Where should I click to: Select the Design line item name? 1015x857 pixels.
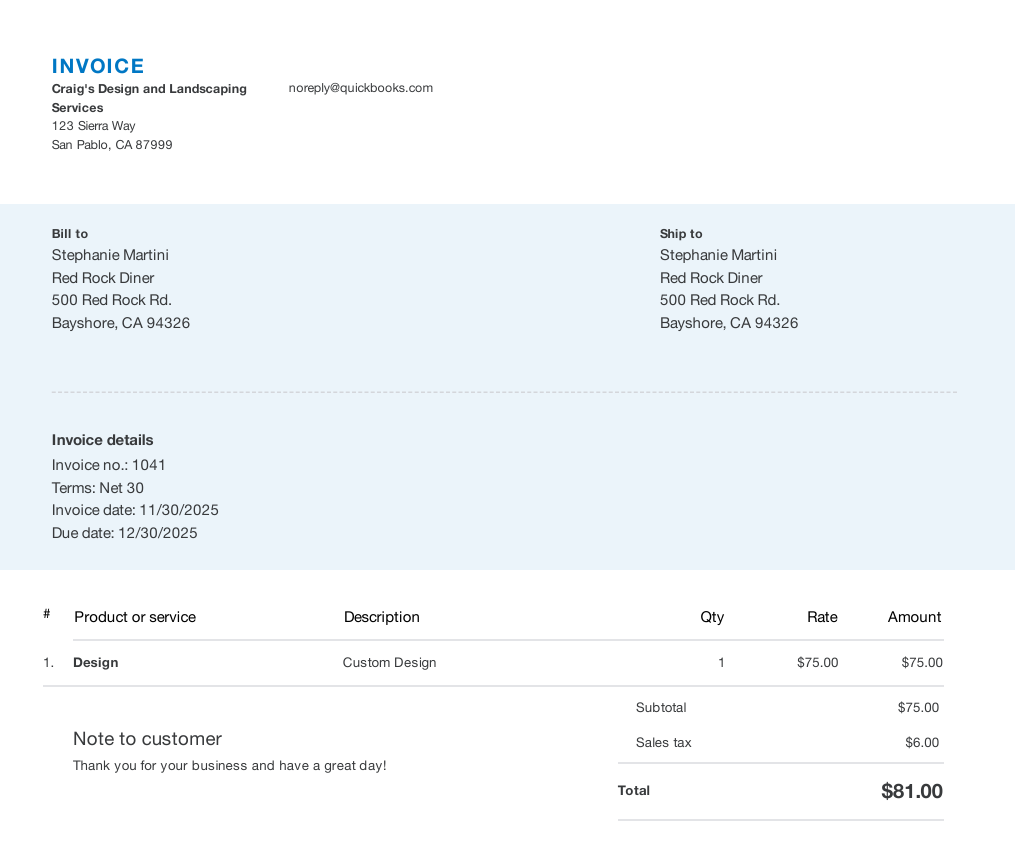[96, 663]
